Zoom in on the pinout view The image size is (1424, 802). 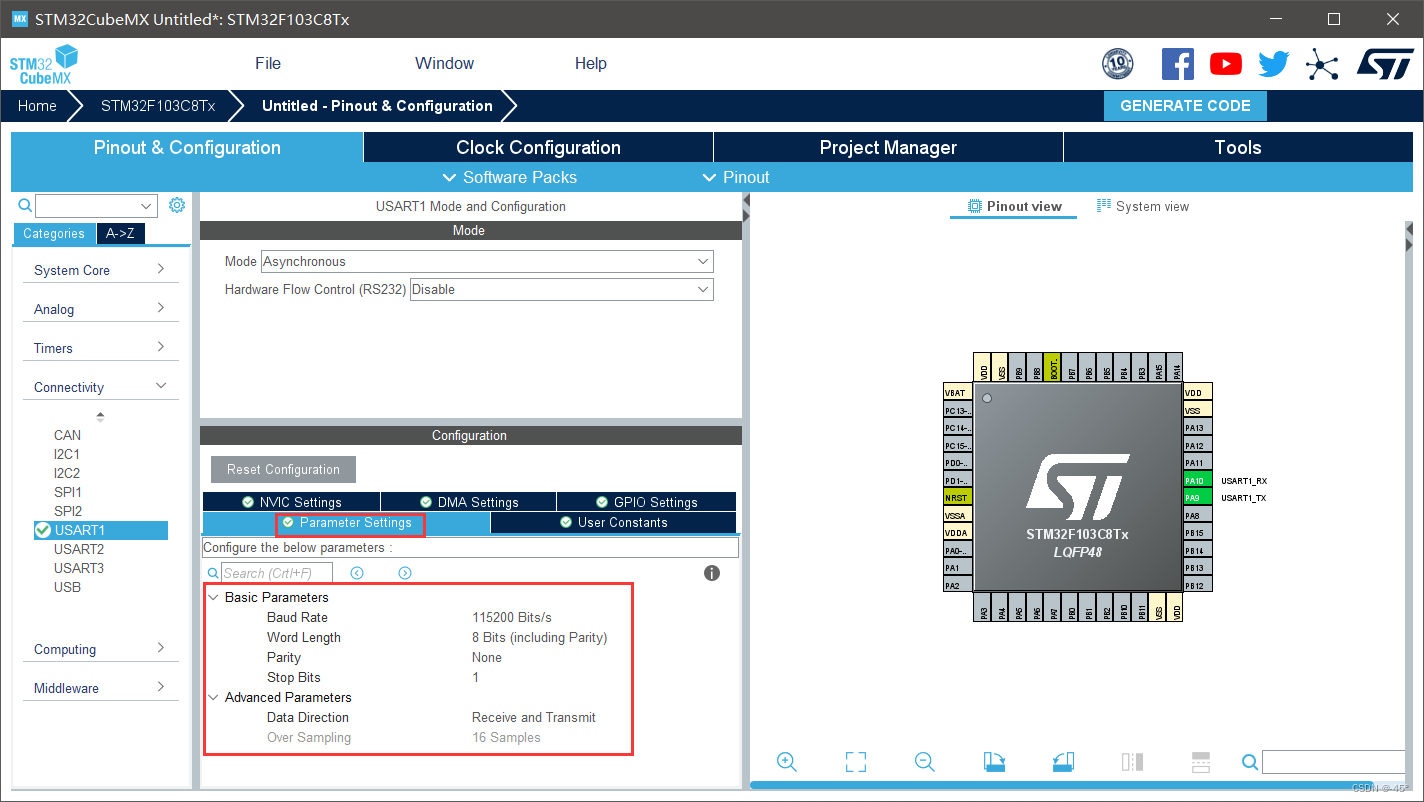click(787, 762)
